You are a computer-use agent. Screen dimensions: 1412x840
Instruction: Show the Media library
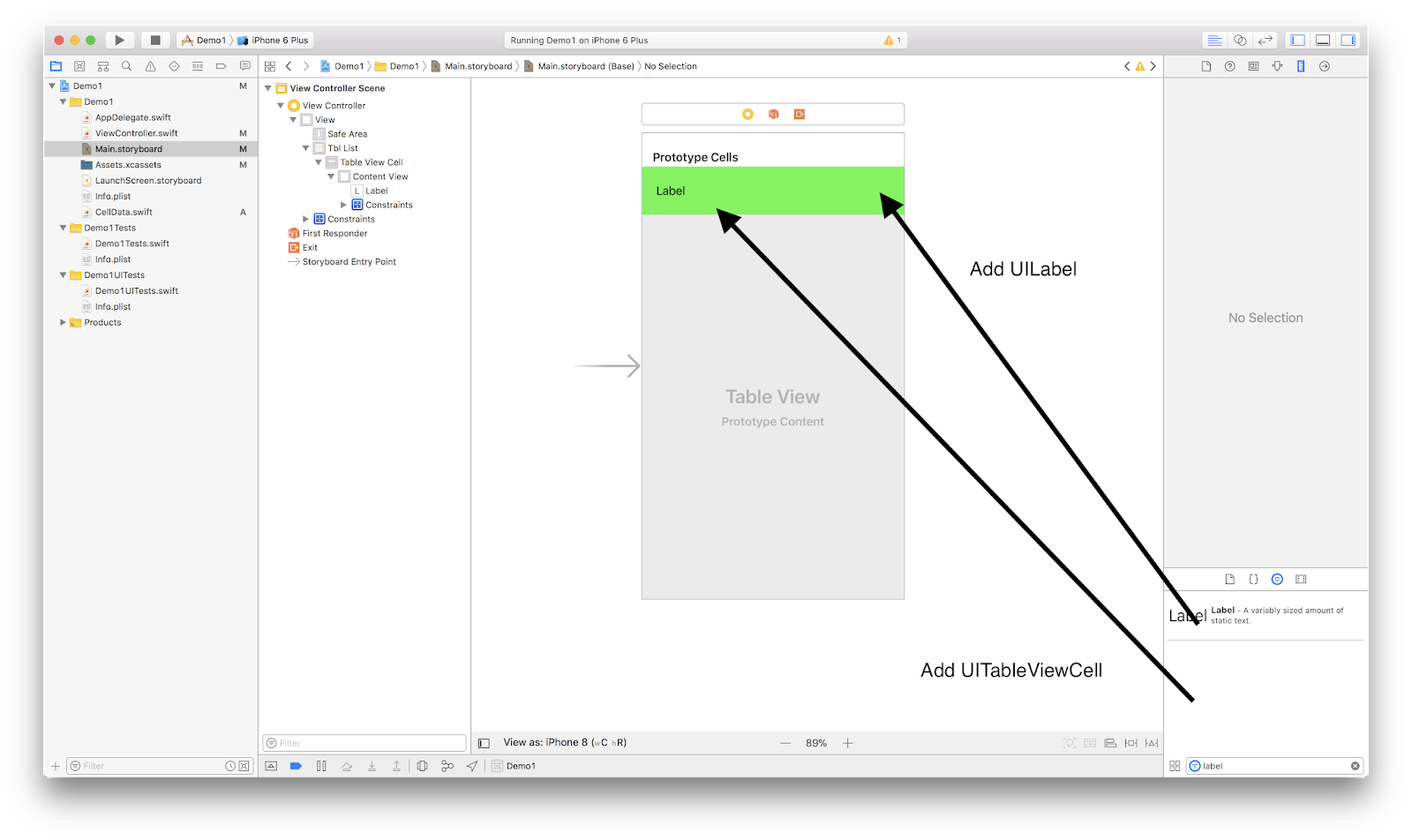coord(1301,579)
